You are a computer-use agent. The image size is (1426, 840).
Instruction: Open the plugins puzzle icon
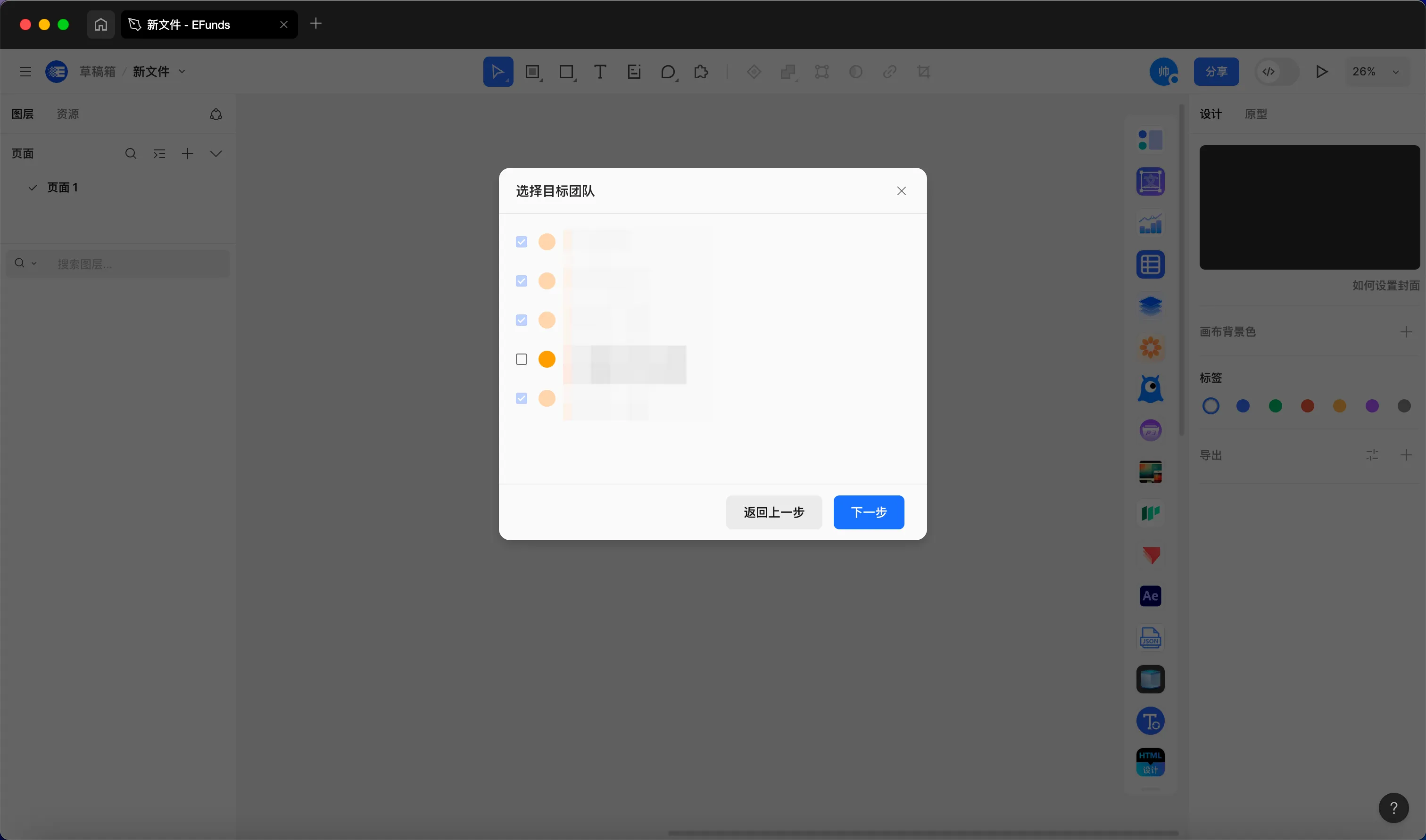click(701, 72)
